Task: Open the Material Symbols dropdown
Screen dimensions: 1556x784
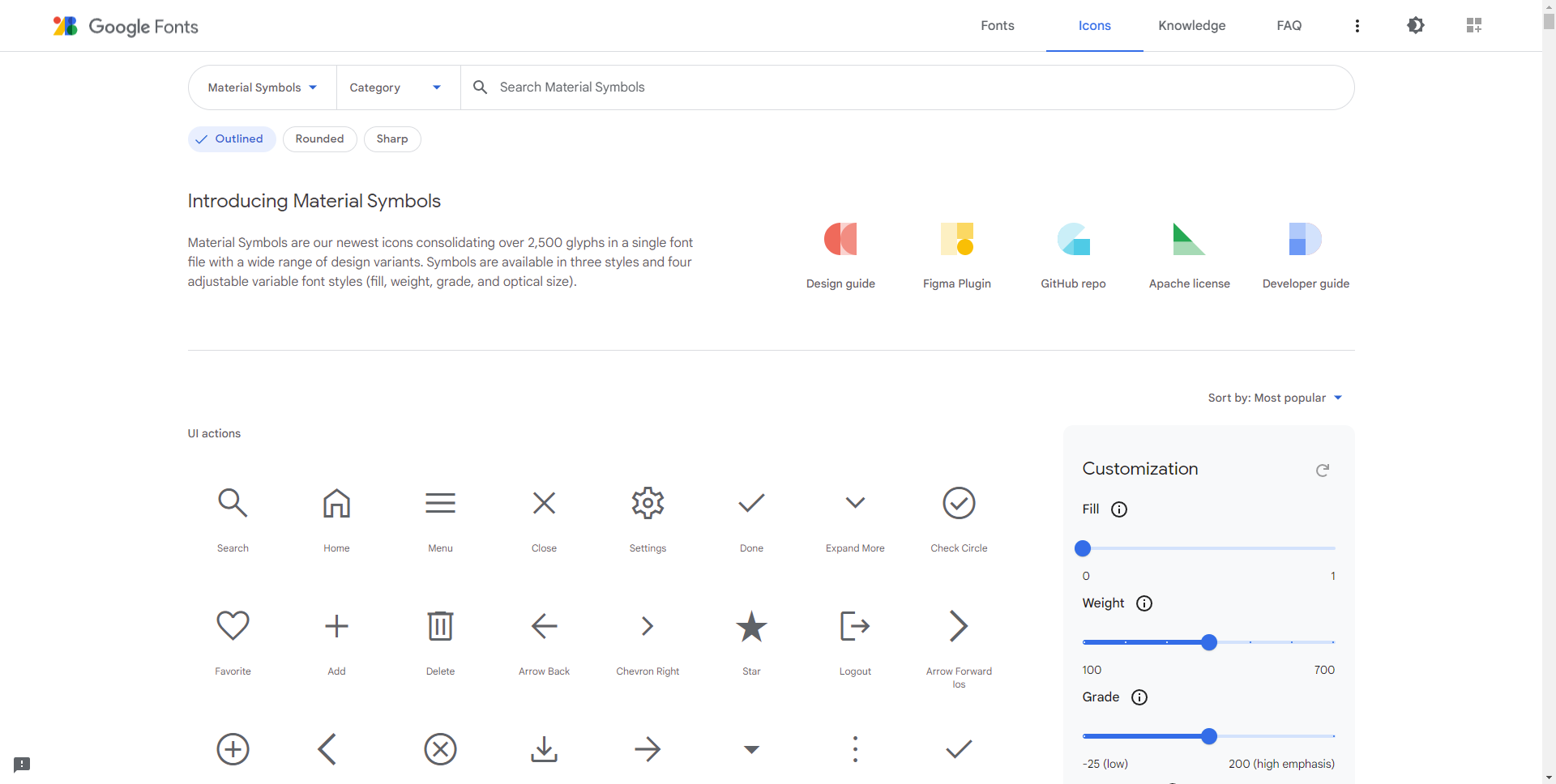Action: tap(263, 87)
